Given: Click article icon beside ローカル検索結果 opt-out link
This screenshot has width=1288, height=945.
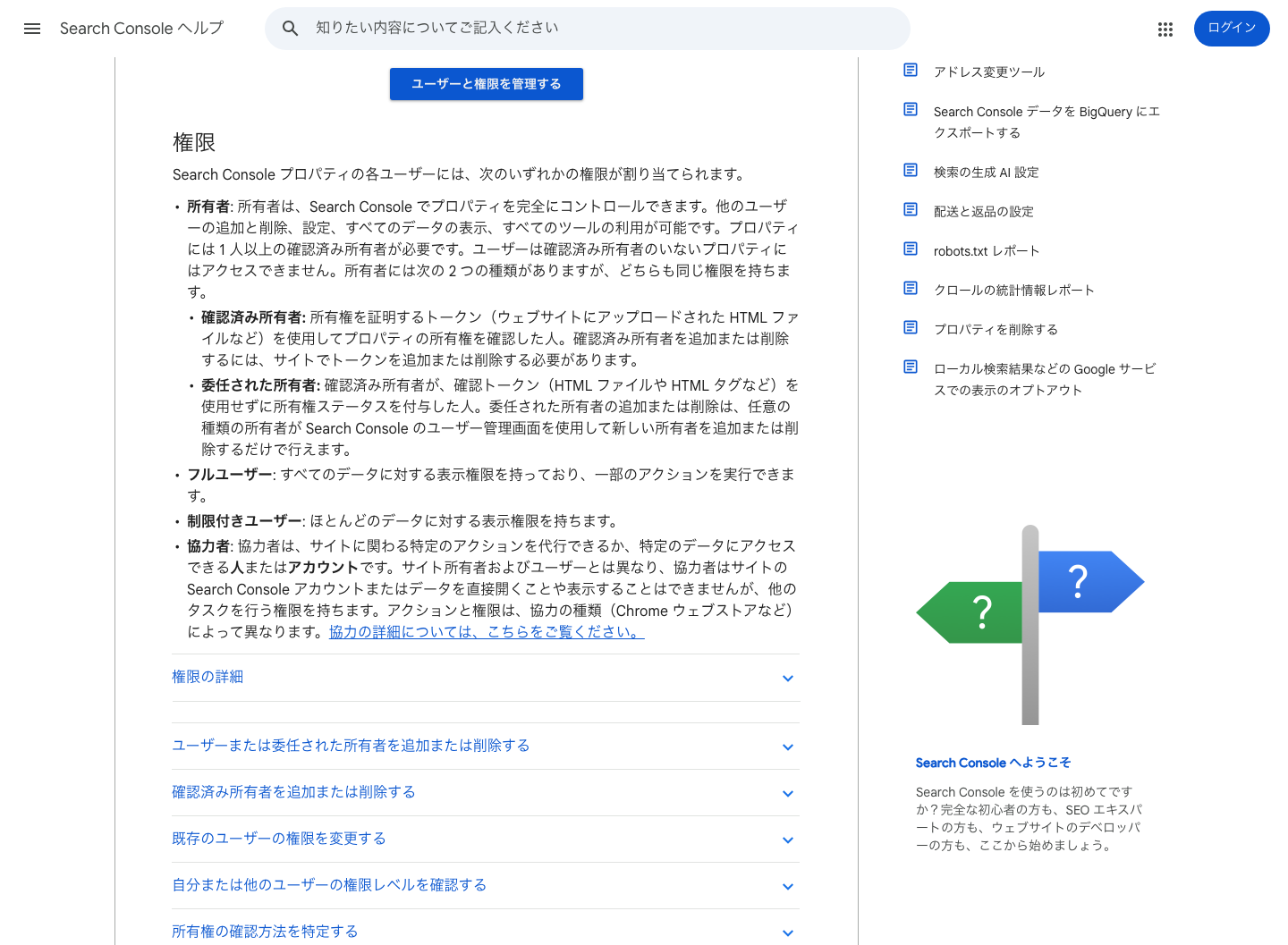Looking at the screenshot, I should pyautogui.click(x=911, y=367).
